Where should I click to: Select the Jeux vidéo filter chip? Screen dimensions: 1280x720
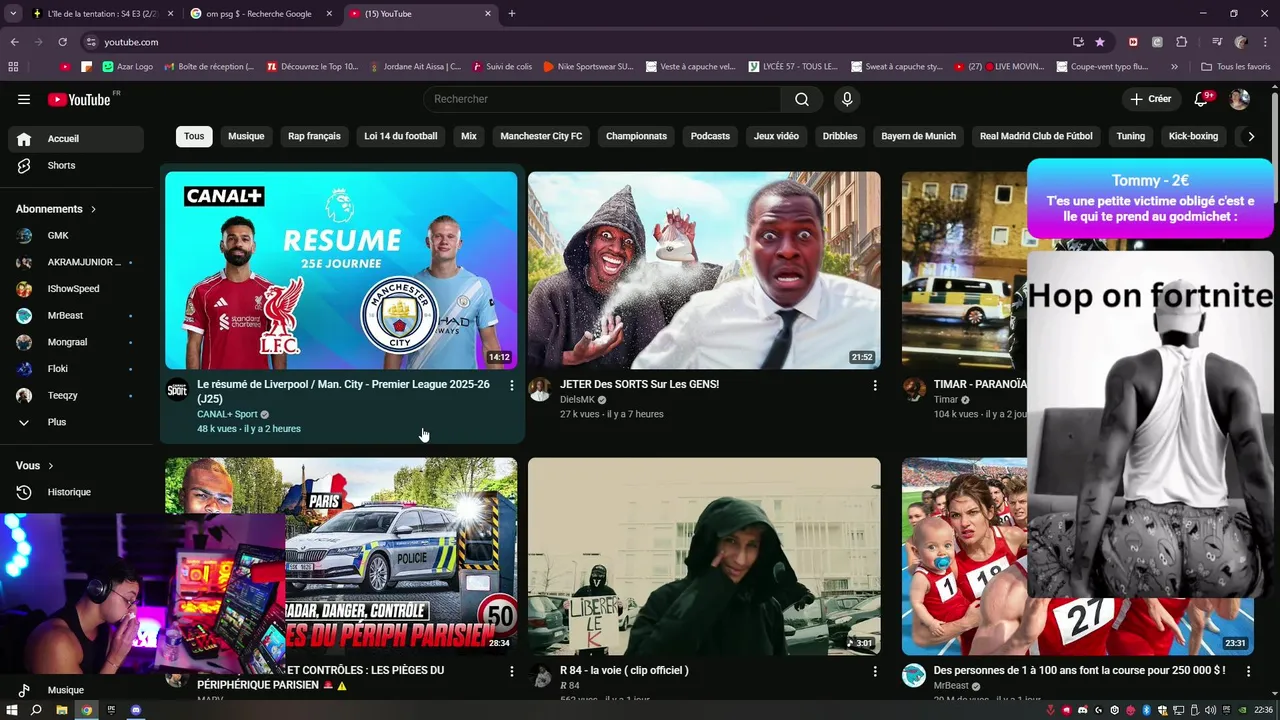776,136
